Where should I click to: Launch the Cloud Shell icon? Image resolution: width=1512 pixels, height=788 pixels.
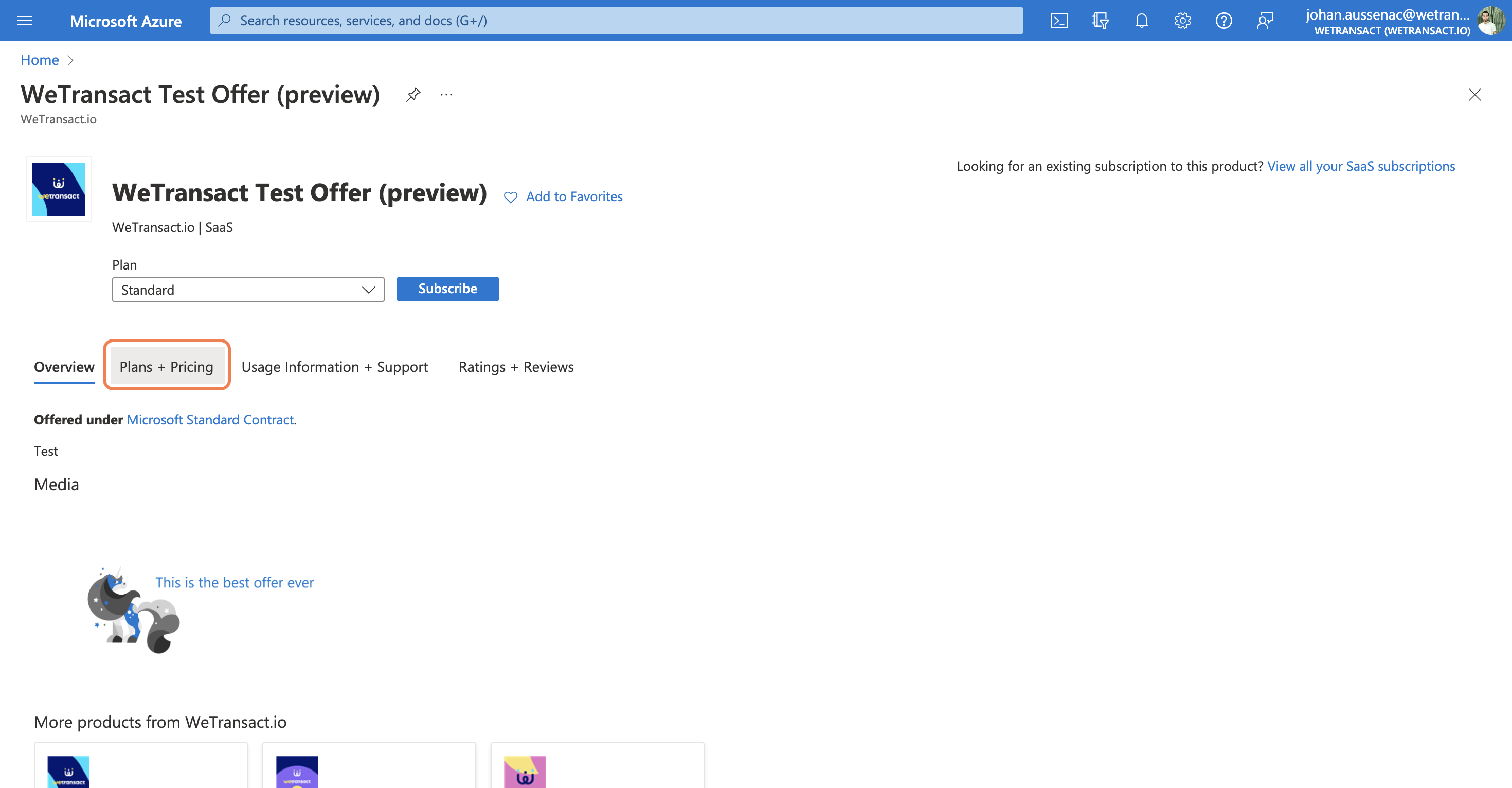(x=1059, y=21)
